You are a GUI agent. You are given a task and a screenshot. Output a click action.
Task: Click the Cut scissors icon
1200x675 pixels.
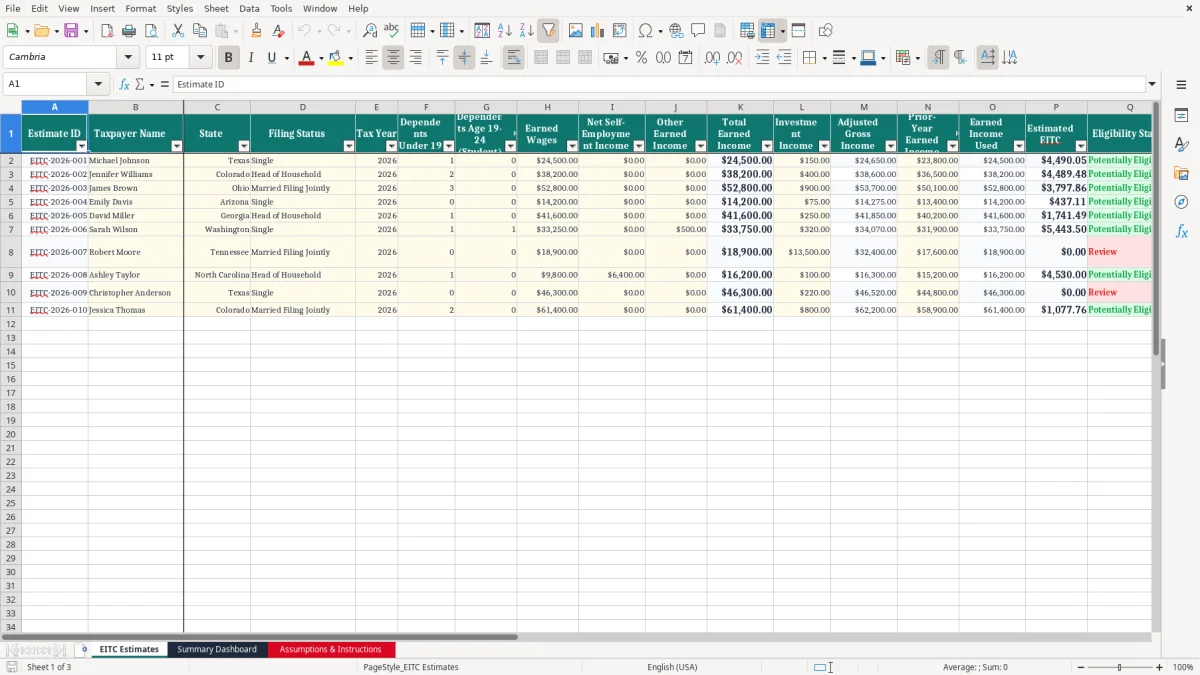pyautogui.click(x=178, y=31)
